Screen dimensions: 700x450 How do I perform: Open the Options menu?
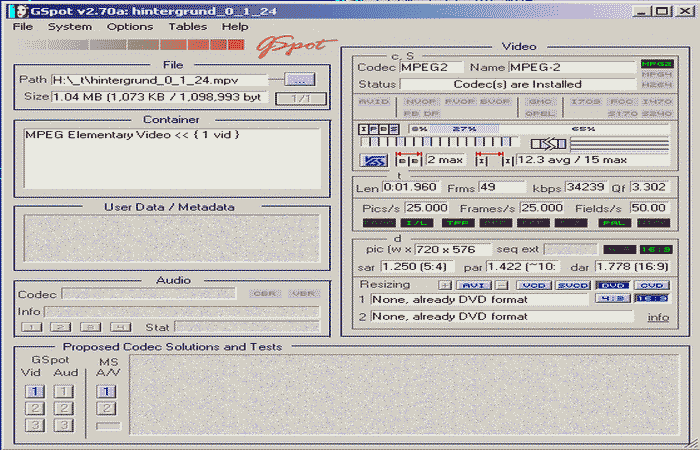130,27
